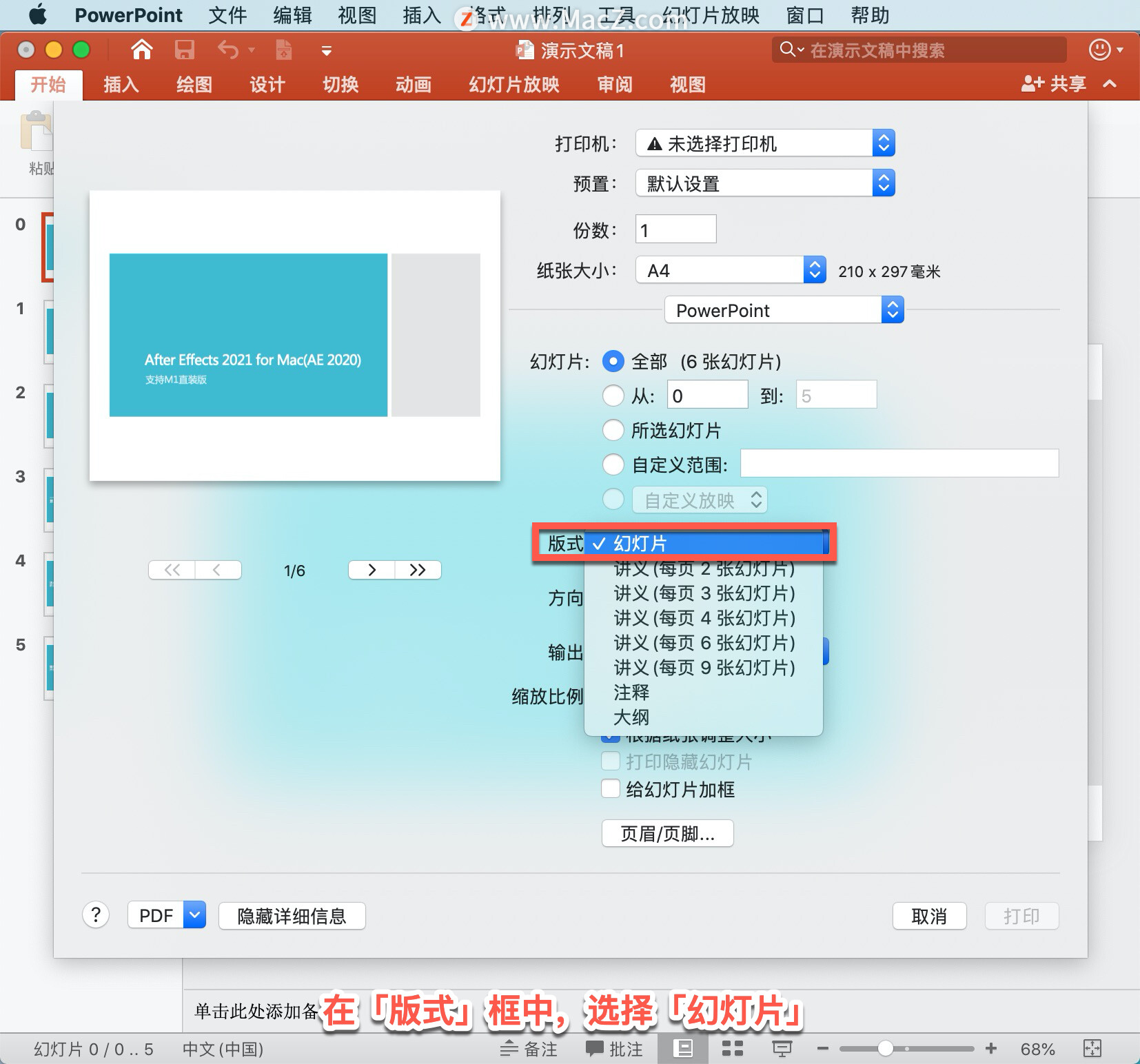1140x1064 pixels.
Task: Go to last preview page
Action: pos(418,570)
